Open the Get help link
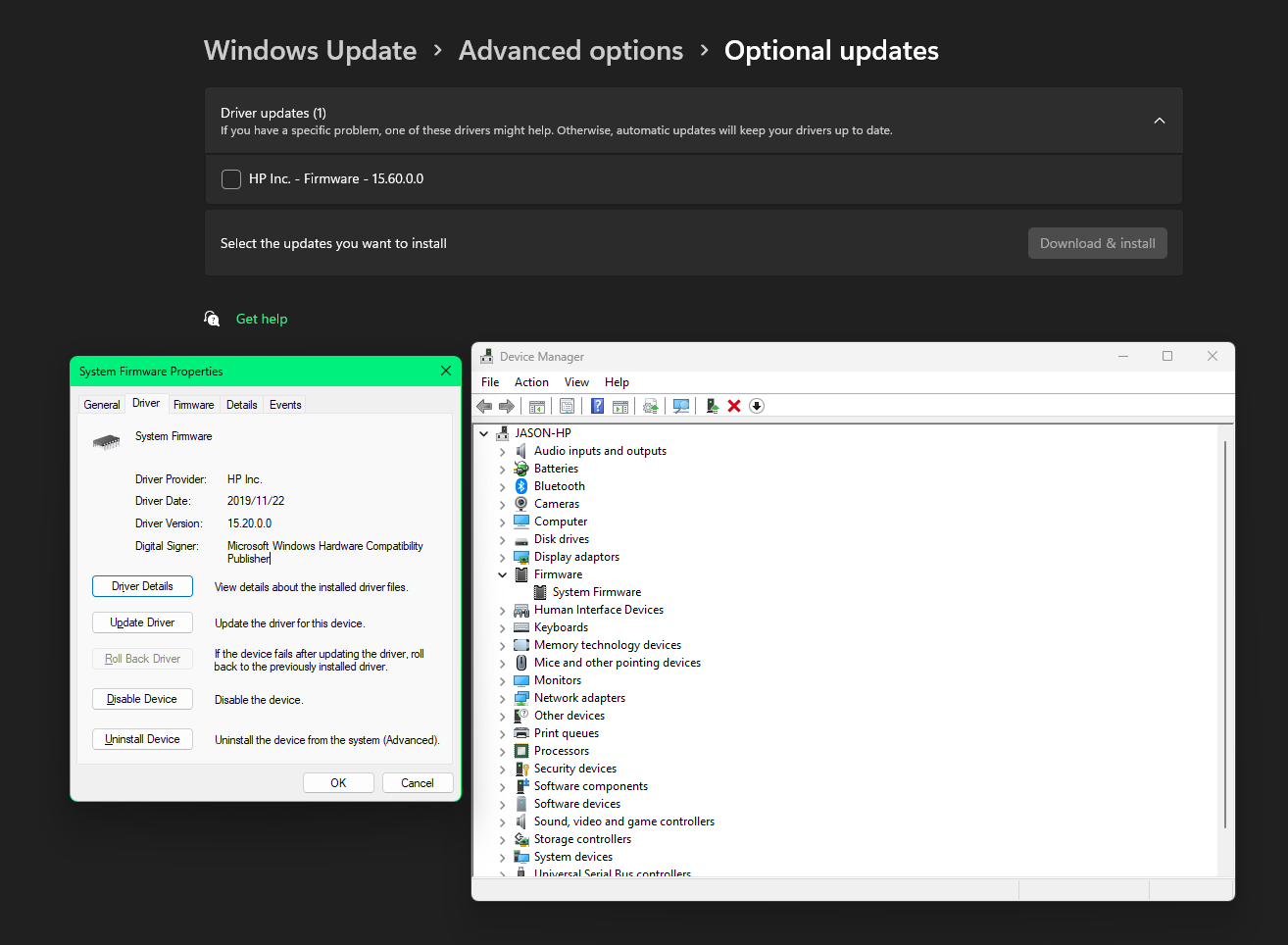 point(262,319)
